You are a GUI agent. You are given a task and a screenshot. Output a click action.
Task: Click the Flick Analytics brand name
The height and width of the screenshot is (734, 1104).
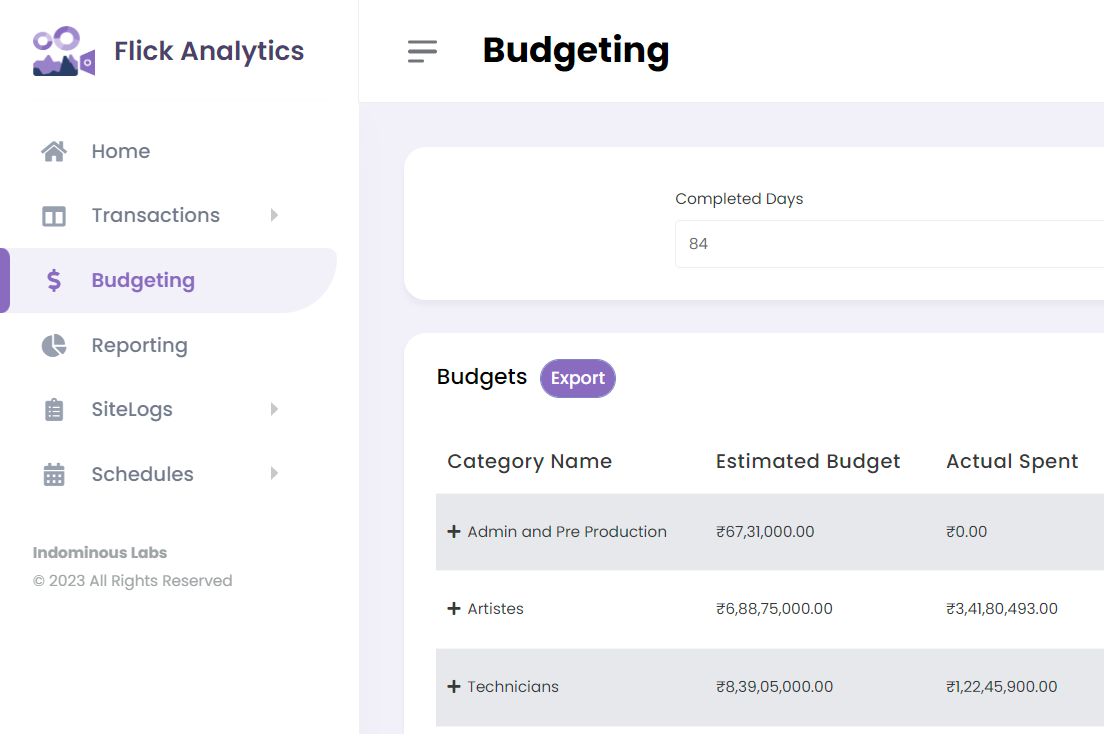click(209, 51)
